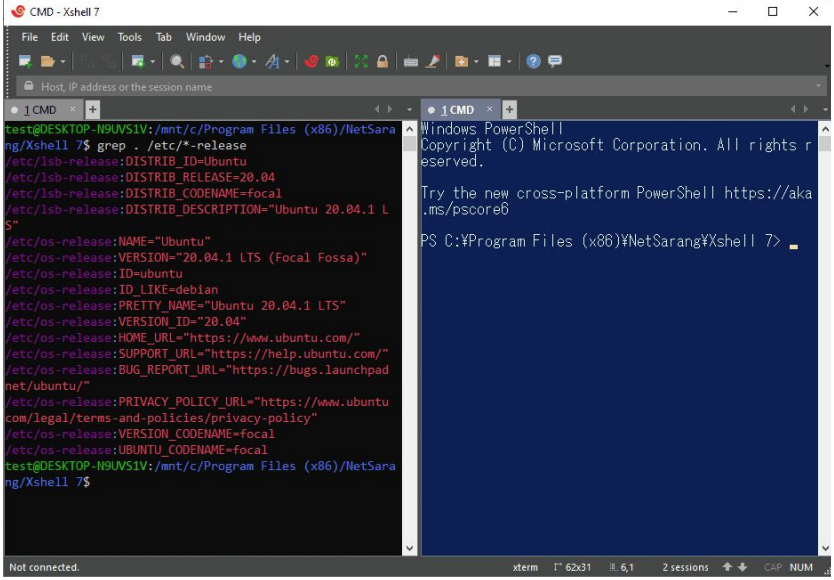Image resolution: width=834 pixels, height=580 pixels.
Task: Click the disabled Connect icon
Action: click(x=87, y=61)
